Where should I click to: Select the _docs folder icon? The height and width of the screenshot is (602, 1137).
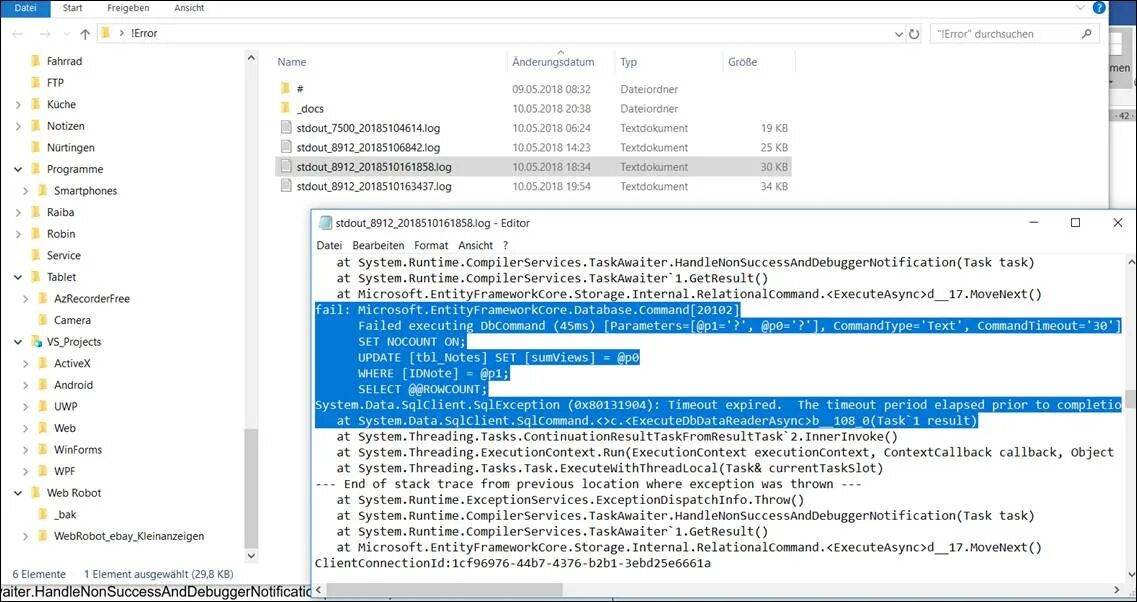click(285, 109)
